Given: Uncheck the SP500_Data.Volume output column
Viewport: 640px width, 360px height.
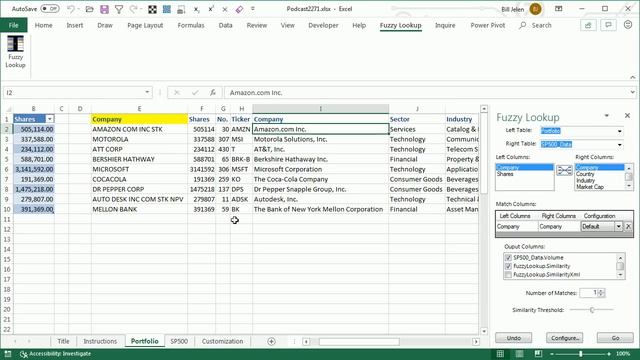Looking at the screenshot, I should [508, 258].
